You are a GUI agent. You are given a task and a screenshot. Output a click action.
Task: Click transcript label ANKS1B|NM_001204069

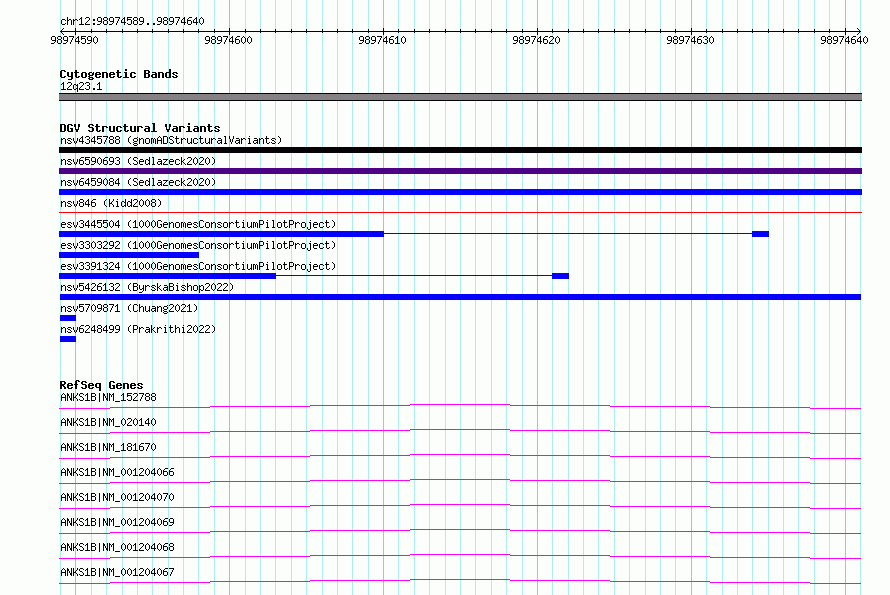pyautogui.click(x=117, y=522)
